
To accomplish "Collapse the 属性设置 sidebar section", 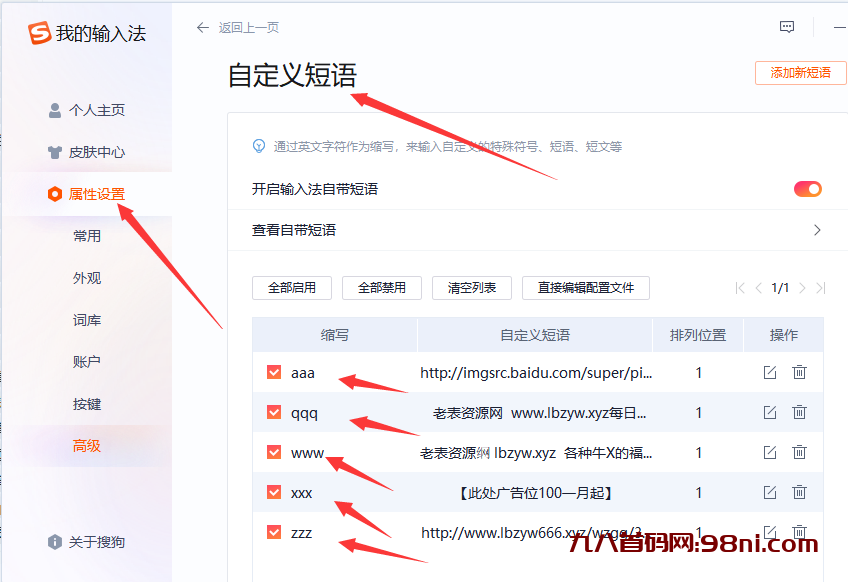I will pos(96,194).
